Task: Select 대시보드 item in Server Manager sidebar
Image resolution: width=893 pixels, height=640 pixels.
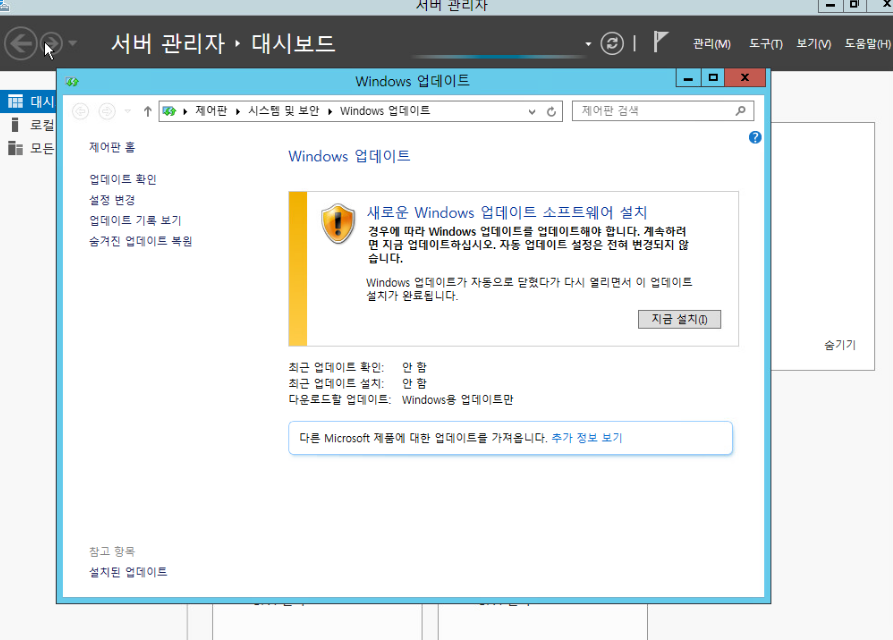Action: (x=28, y=101)
